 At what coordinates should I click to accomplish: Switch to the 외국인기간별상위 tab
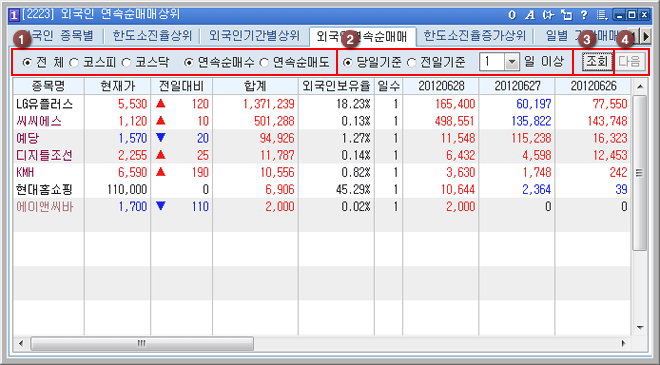254,36
